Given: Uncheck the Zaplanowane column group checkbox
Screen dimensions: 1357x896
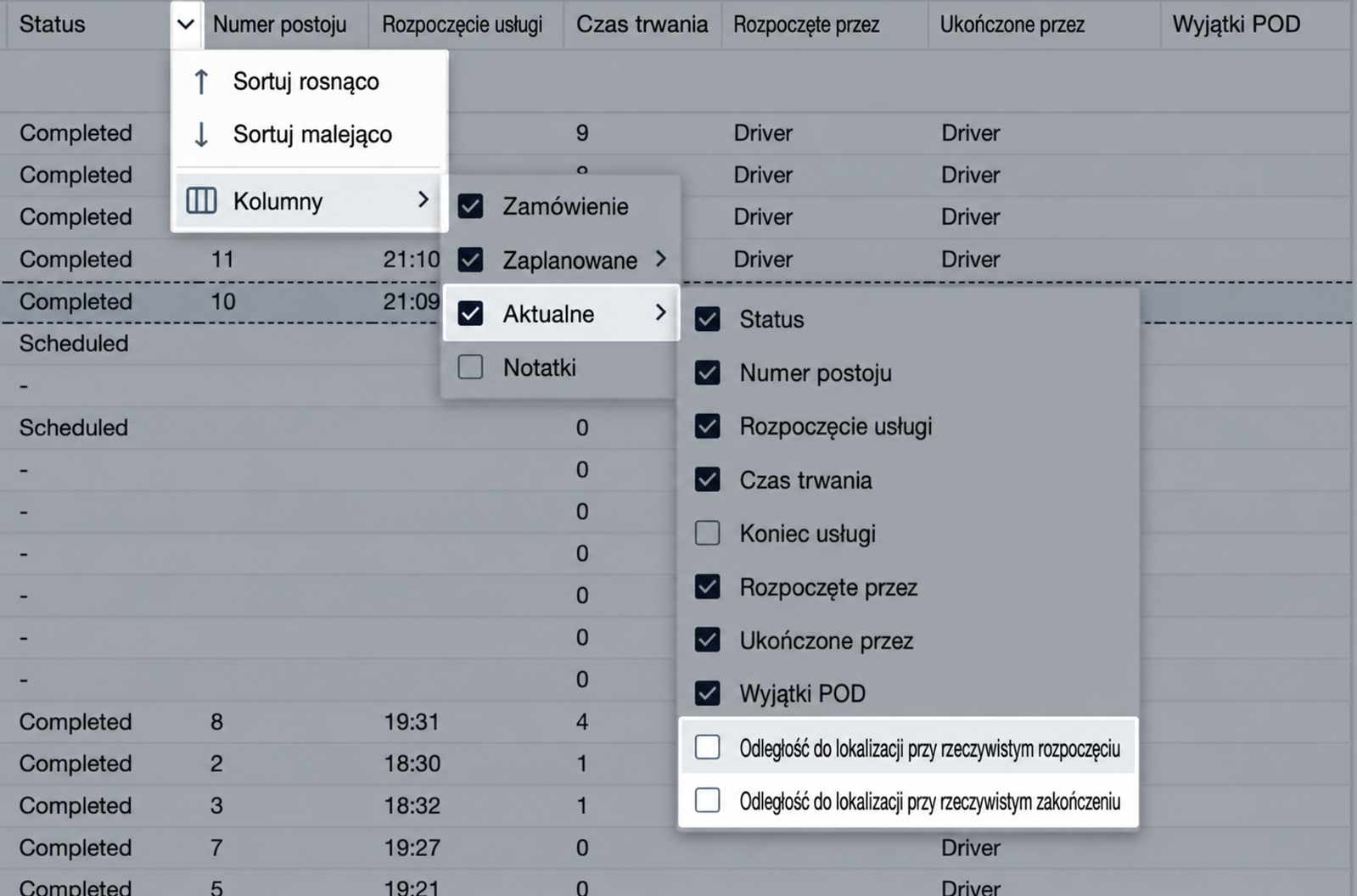Looking at the screenshot, I should 470,260.
